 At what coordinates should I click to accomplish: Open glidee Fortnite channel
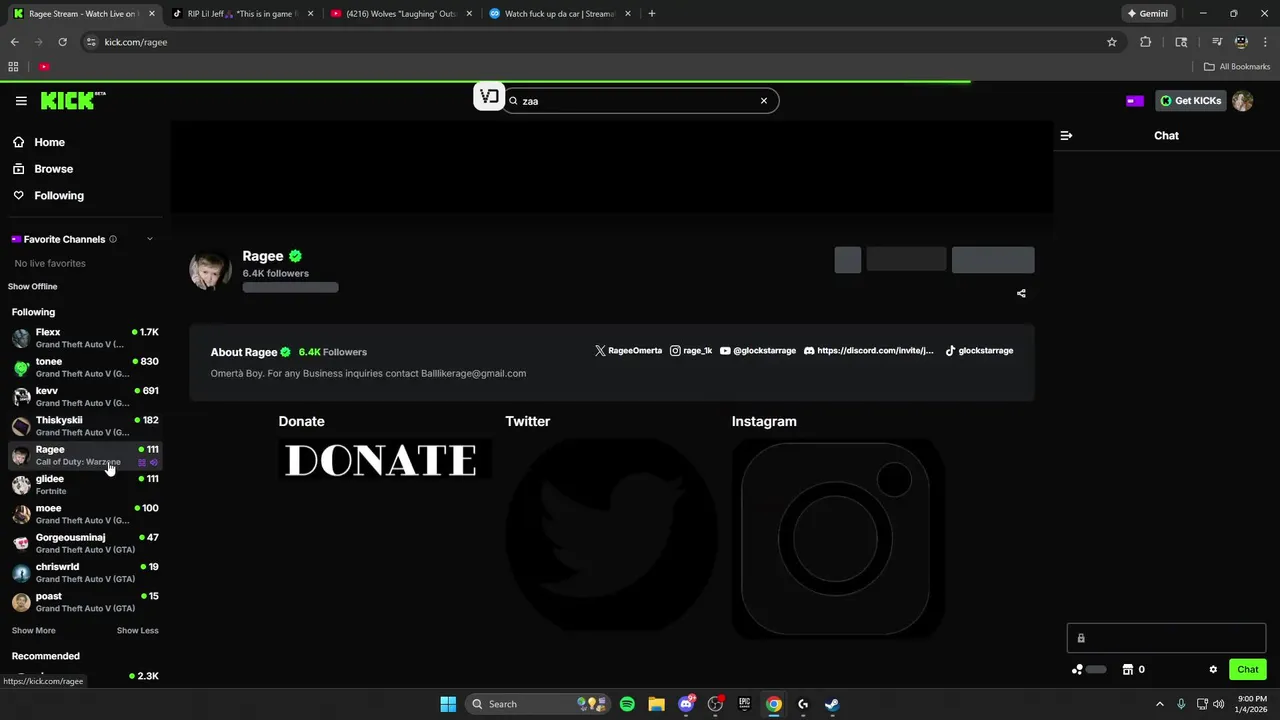click(84, 485)
